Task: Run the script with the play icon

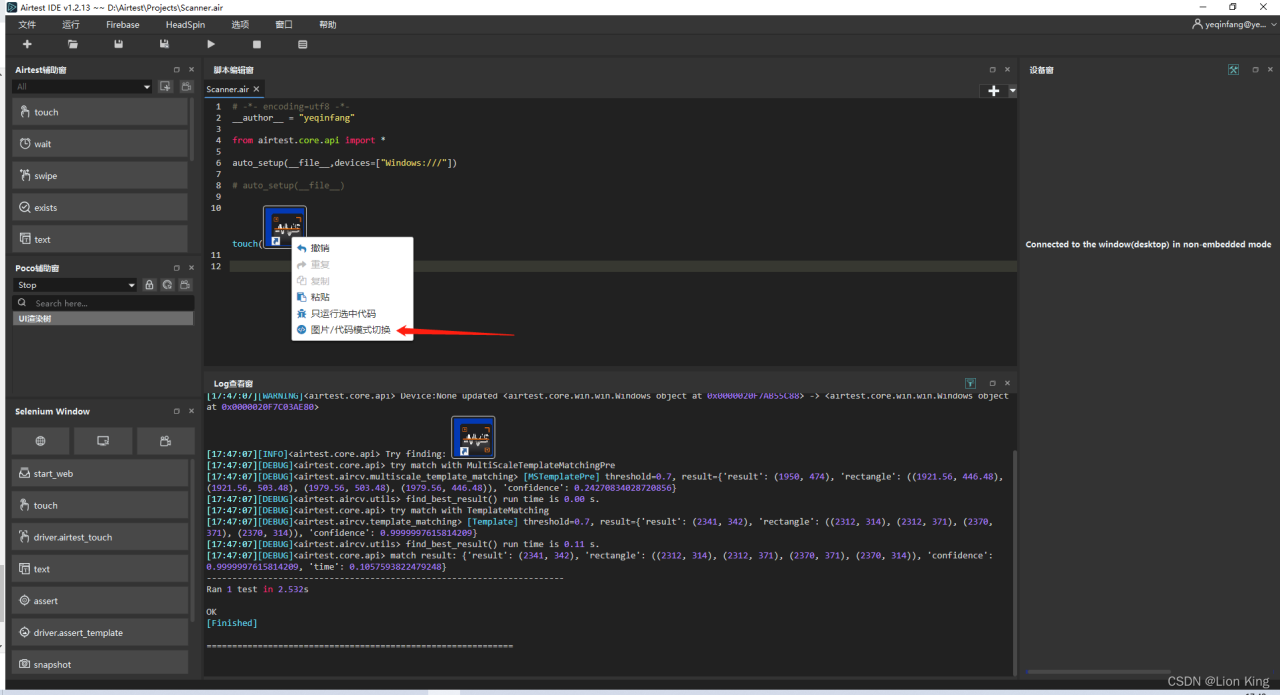Action: pyautogui.click(x=211, y=44)
